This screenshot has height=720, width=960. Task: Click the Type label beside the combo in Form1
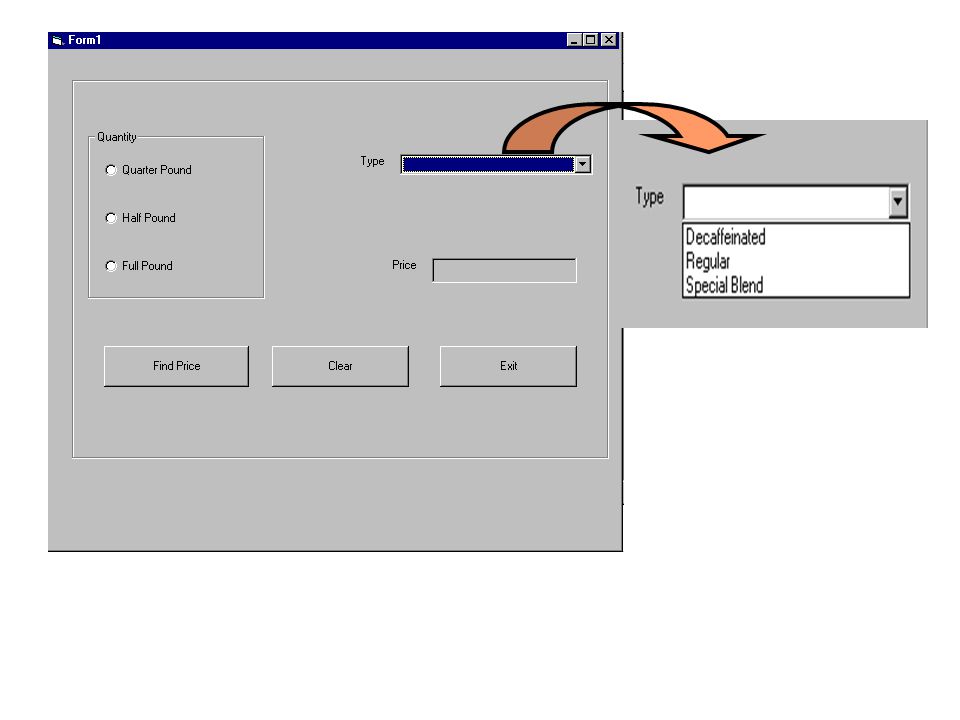tap(372, 162)
